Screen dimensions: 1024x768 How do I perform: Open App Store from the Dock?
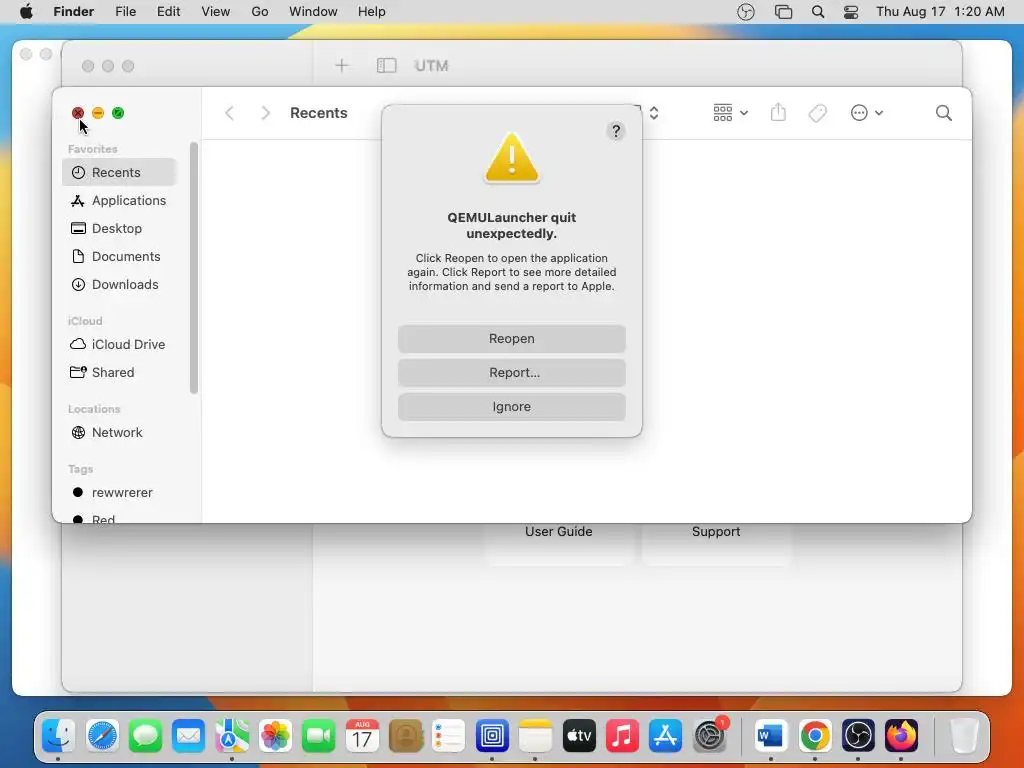[665, 737]
